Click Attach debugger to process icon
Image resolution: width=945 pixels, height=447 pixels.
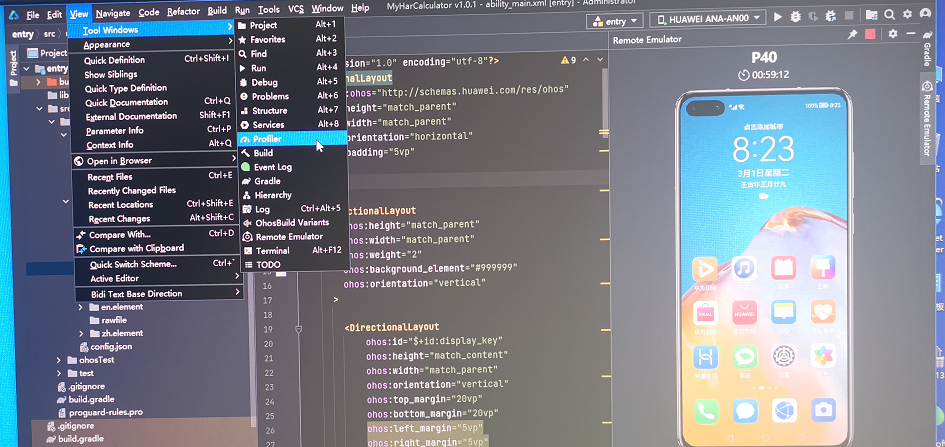pyautogui.click(x=813, y=17)
